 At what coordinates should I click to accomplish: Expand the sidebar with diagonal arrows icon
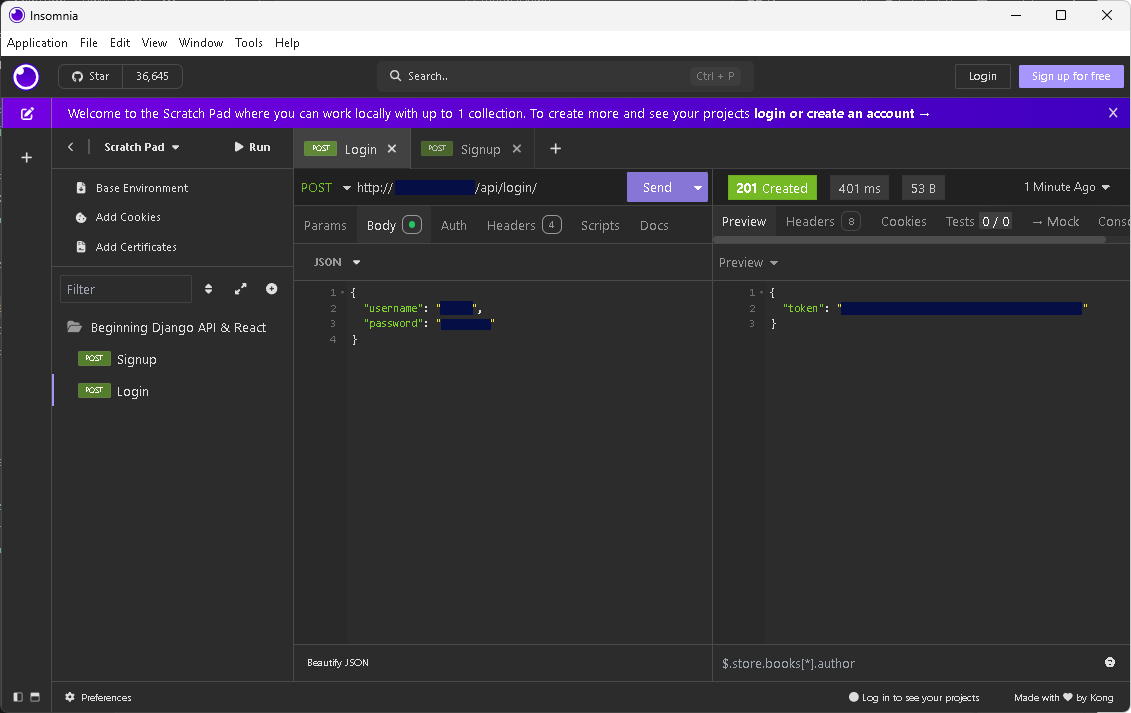(240, 288)
